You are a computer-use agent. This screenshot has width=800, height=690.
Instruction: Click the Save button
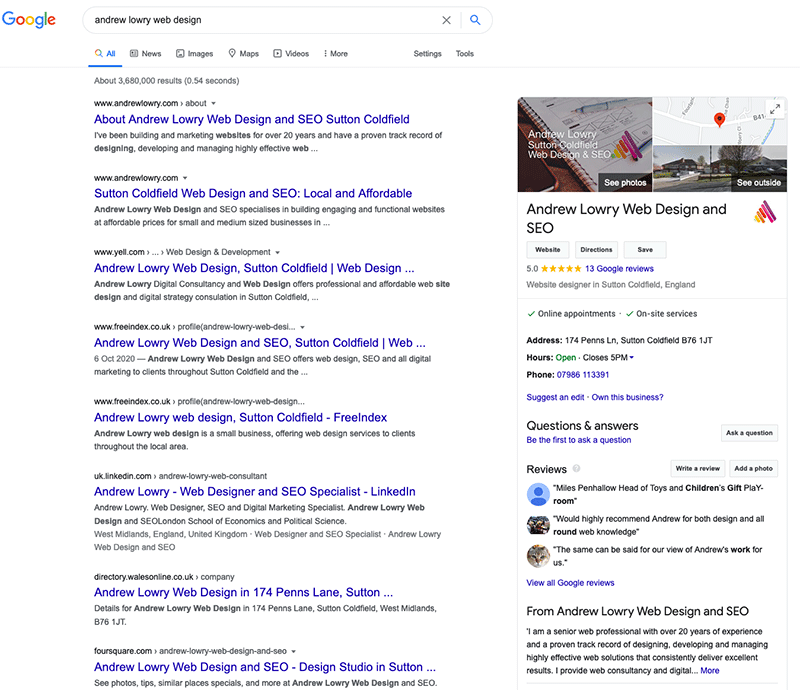click(x=645, y=250)
